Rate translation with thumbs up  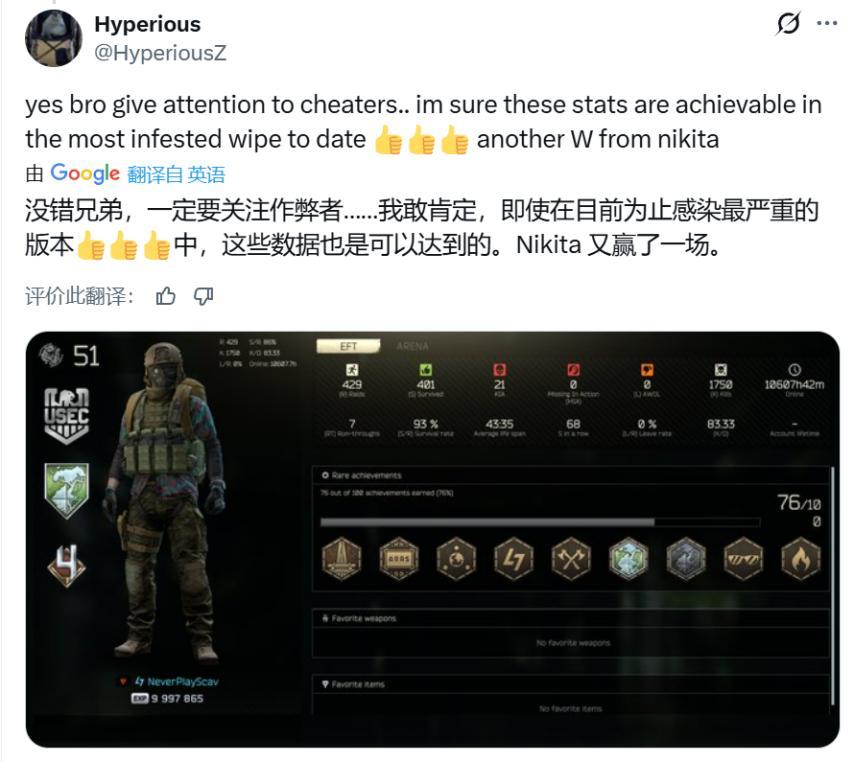tap(166, 296)
